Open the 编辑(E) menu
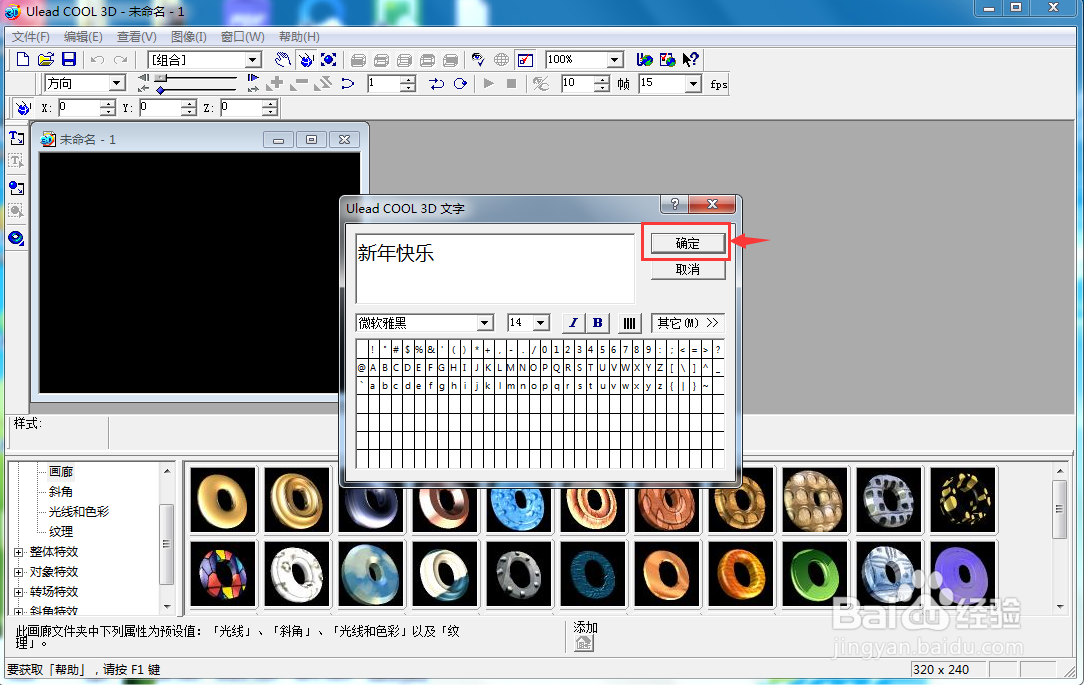Viewport: 1084px width, 685px height. click(83, 37)
